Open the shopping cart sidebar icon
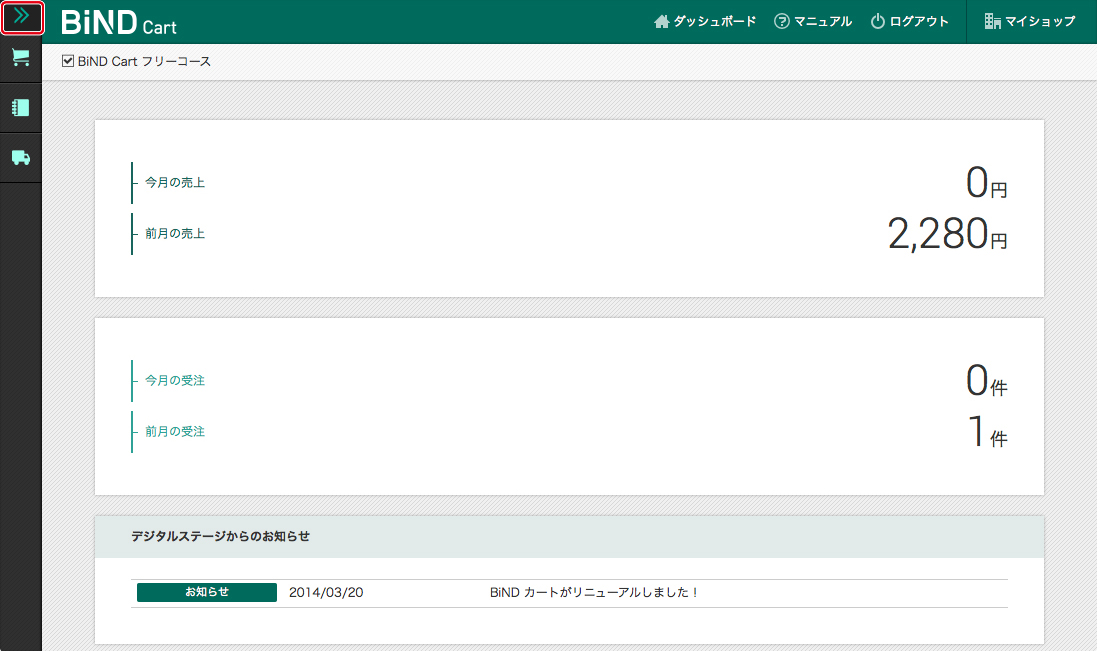This screenshot has height=651, width=1097. pos(21,58)
